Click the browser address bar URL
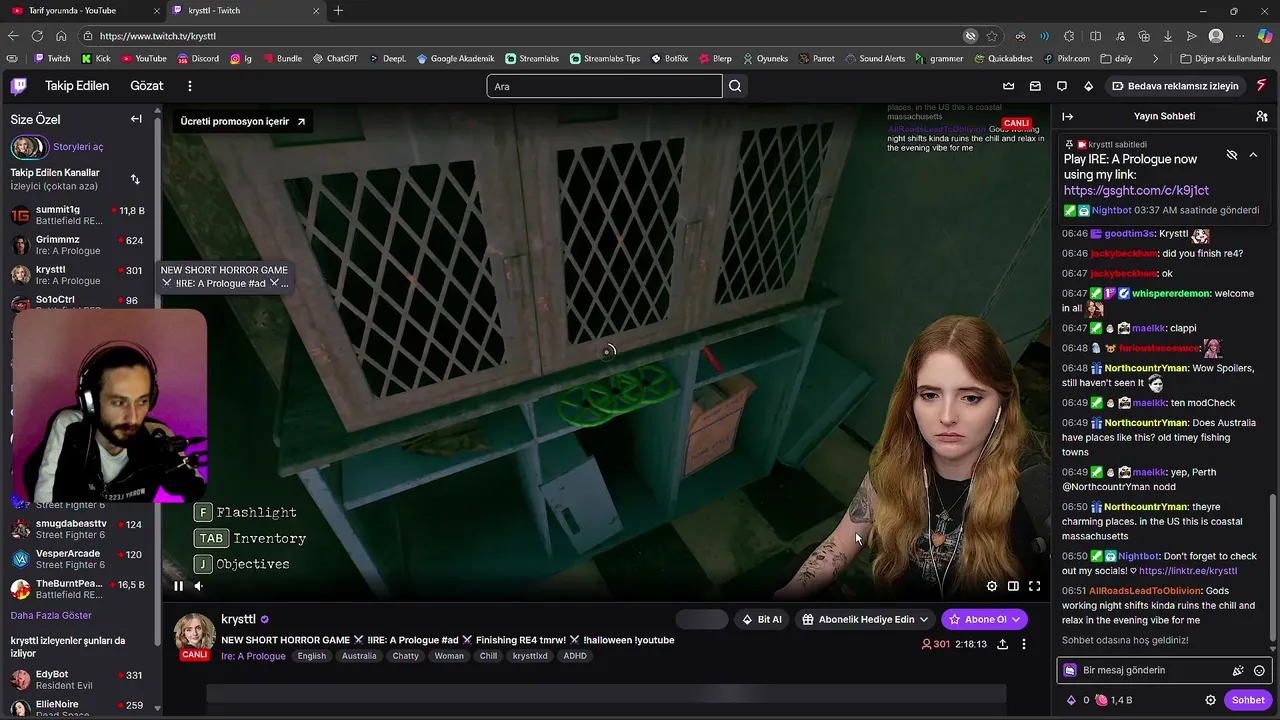This screenshot has width=1280, height=720. (158, 36)
